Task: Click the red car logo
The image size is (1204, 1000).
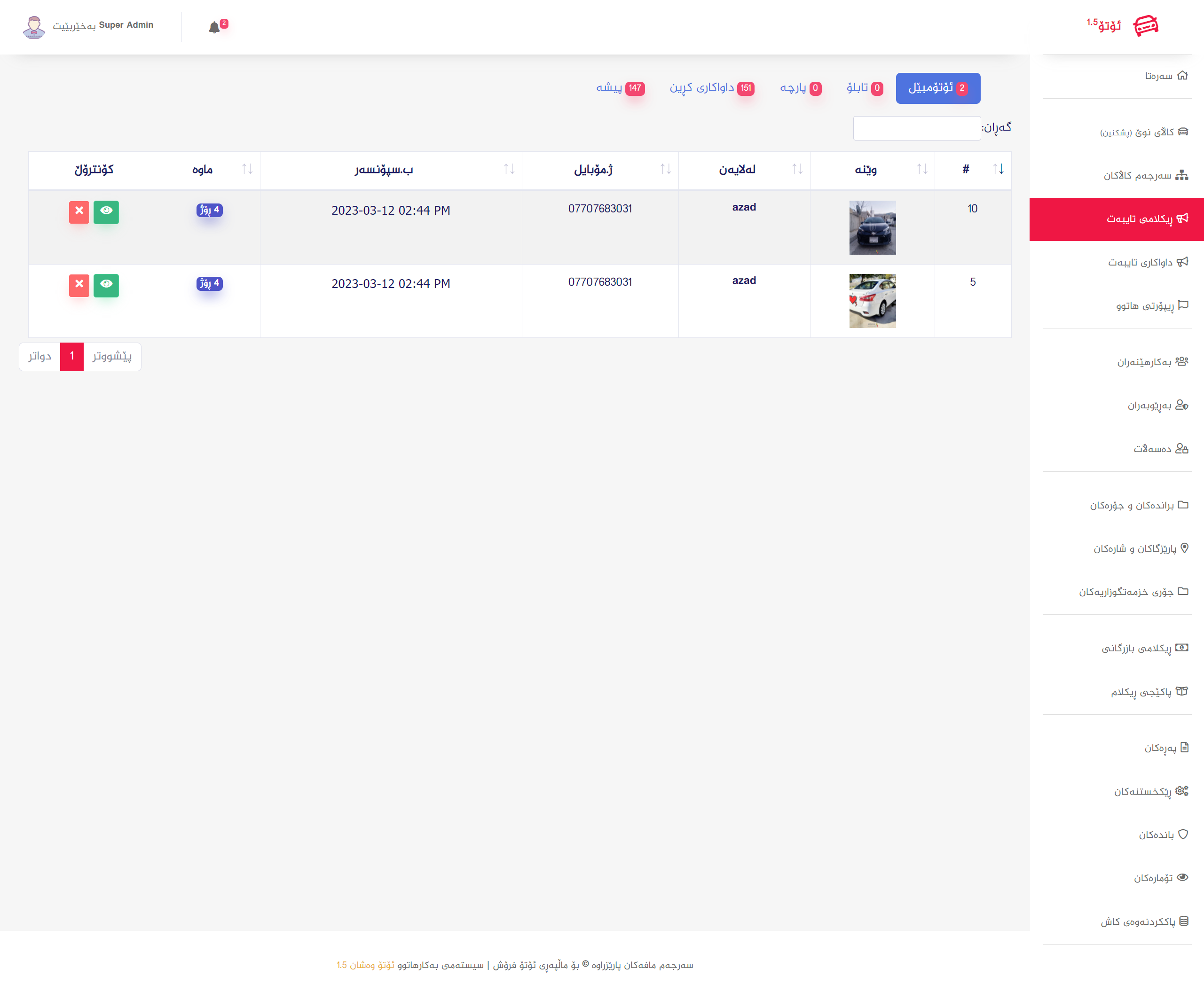Action: [x=1146, y=26]
